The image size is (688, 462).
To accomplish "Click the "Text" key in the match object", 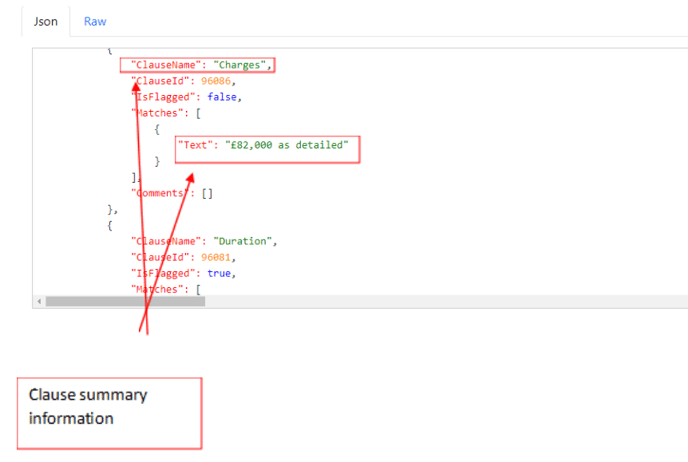I will click(195, 145).
